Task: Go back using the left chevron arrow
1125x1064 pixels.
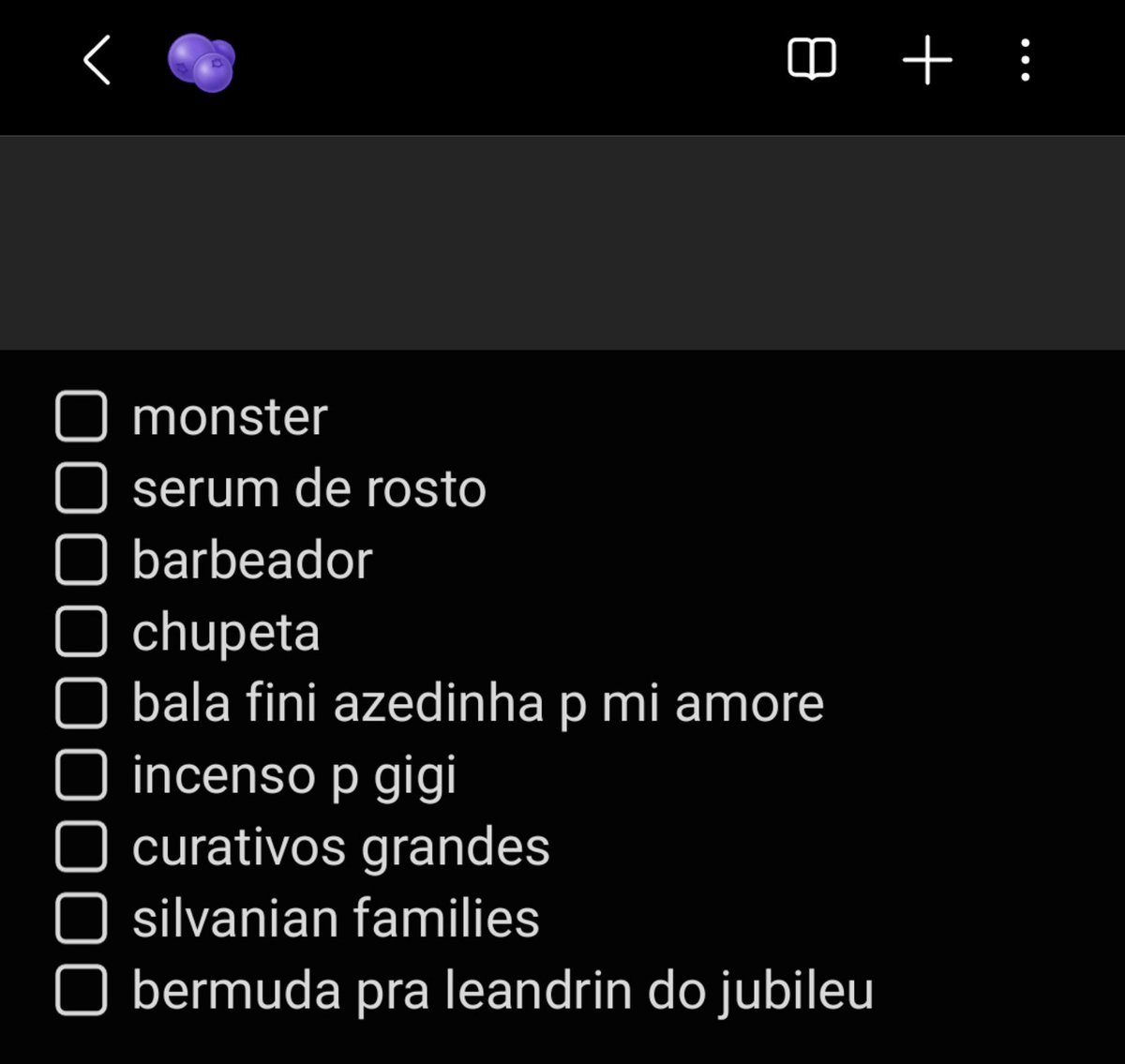Action: coord(97,60)
